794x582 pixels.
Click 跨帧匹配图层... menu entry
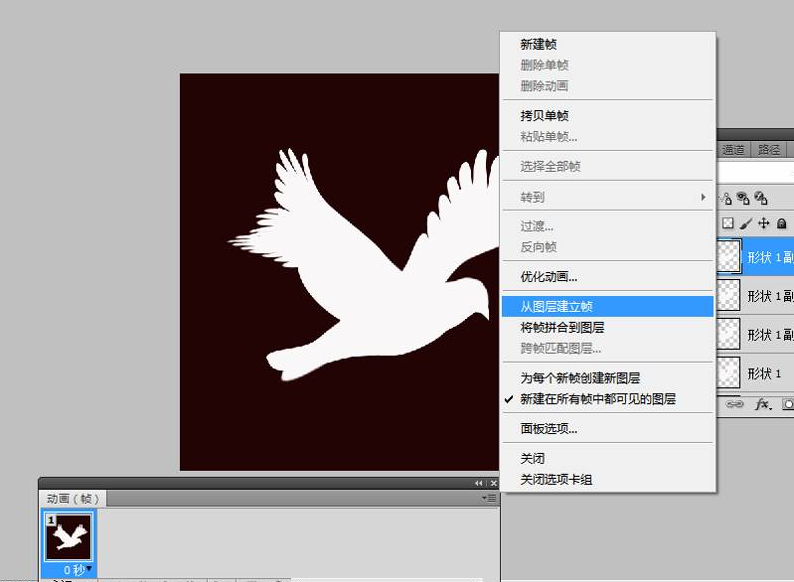coord(607,348)
